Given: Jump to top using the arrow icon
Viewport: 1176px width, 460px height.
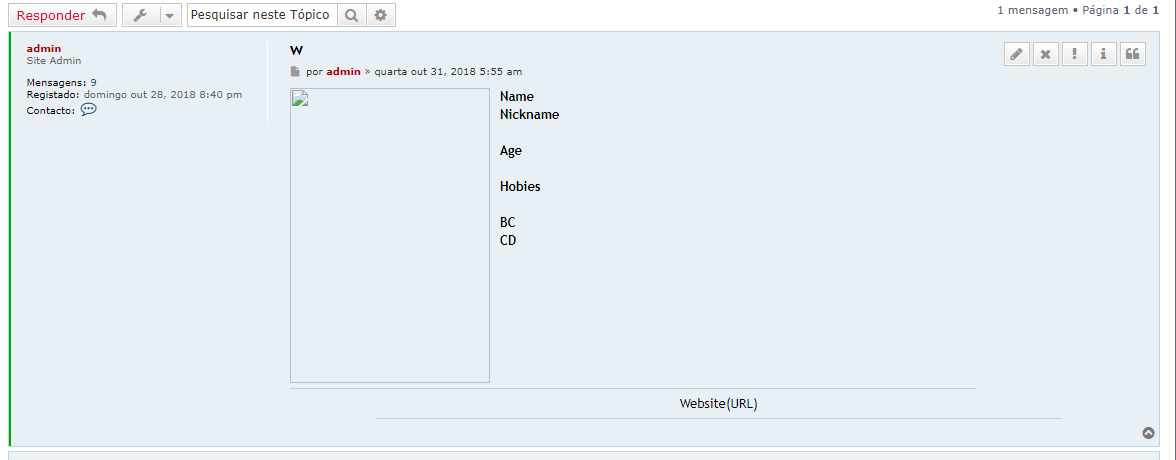Looking at the screenshot, I should tap(1148, 433).
